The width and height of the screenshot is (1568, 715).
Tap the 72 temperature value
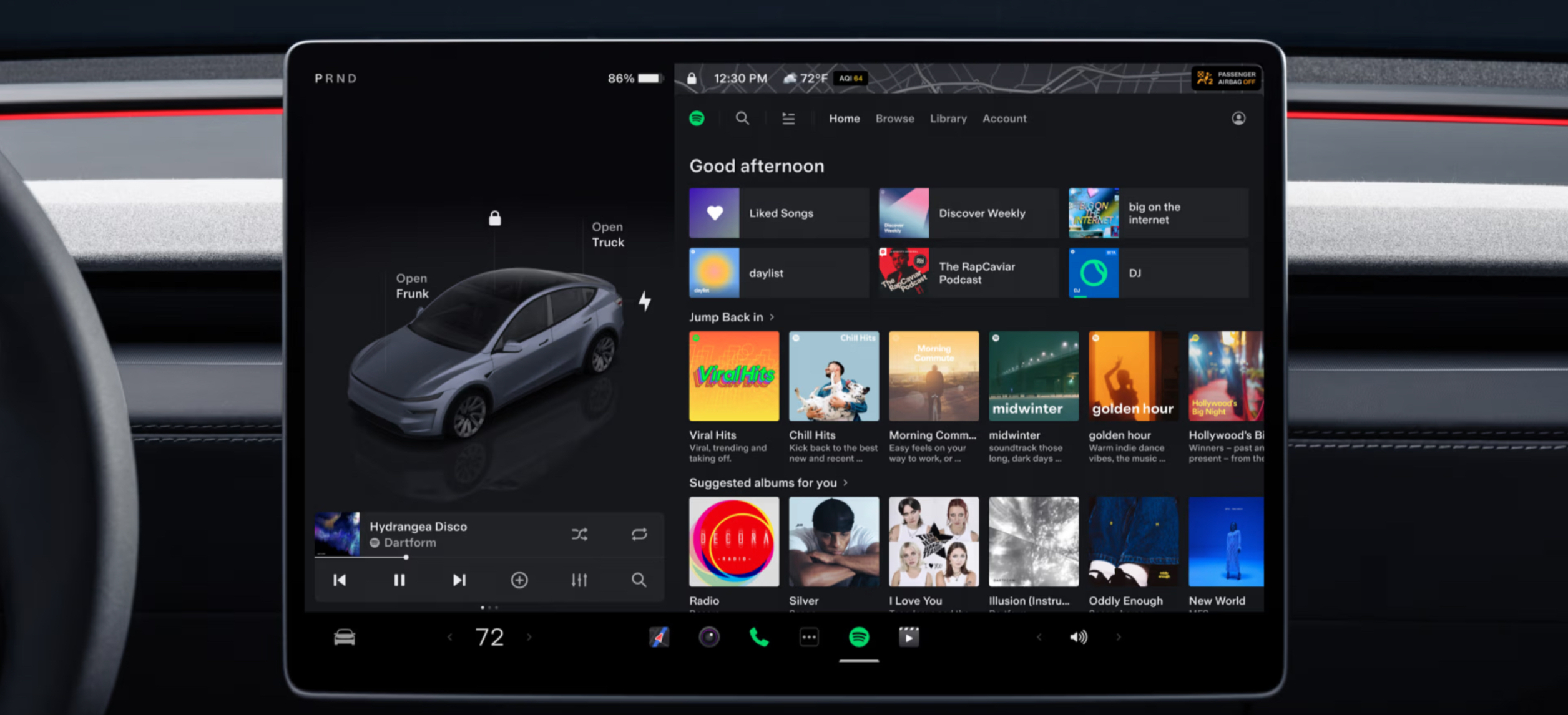tap(489, 637)
